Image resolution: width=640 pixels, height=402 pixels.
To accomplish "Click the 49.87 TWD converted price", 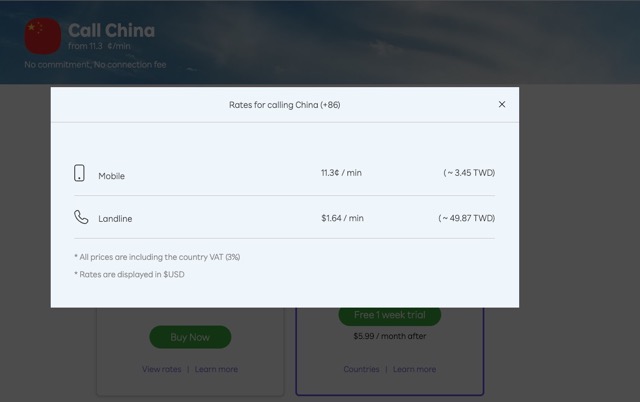I will point(466,217).
